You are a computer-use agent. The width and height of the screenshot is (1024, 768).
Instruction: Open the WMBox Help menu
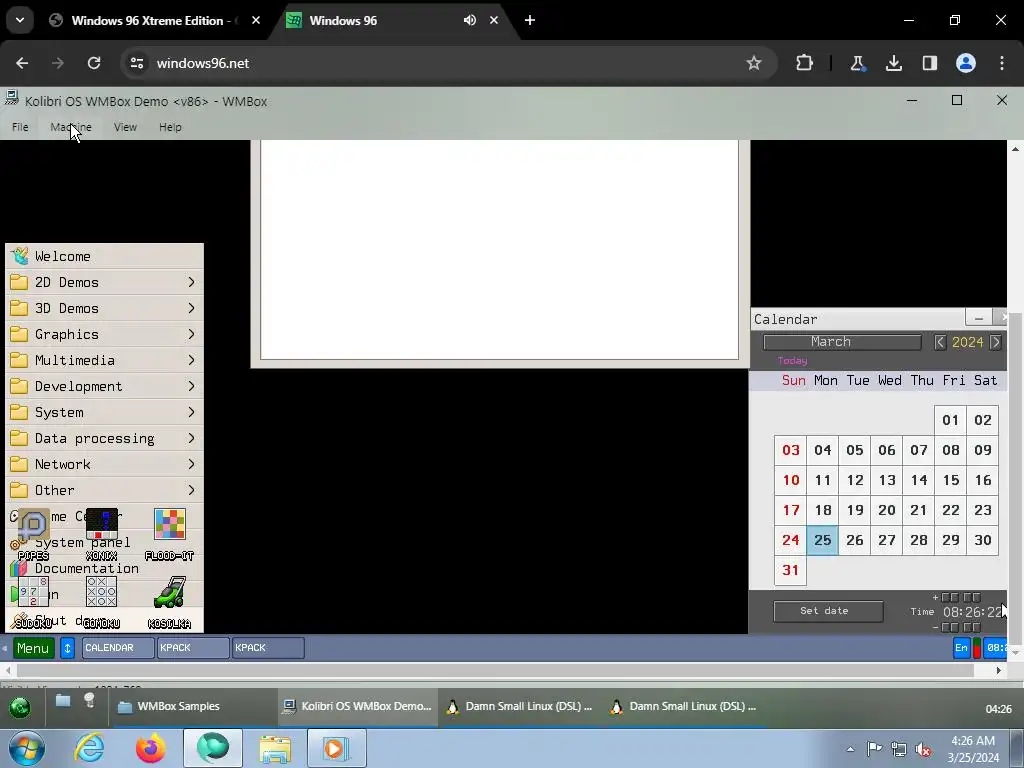[x=170, y=127]
